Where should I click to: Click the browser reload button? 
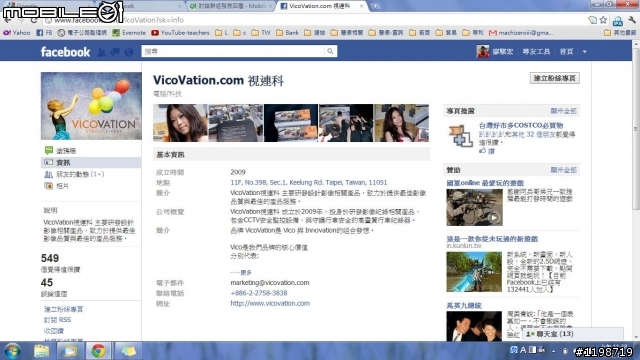[34, 20]
